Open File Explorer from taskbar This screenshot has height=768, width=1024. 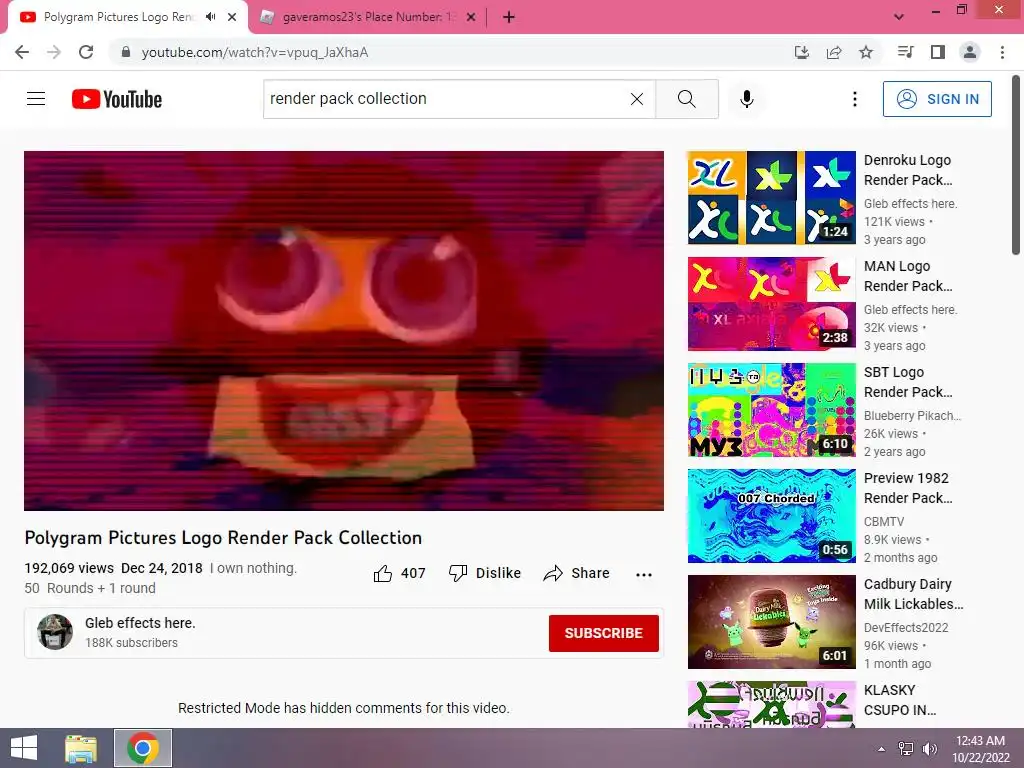(81, 748)
